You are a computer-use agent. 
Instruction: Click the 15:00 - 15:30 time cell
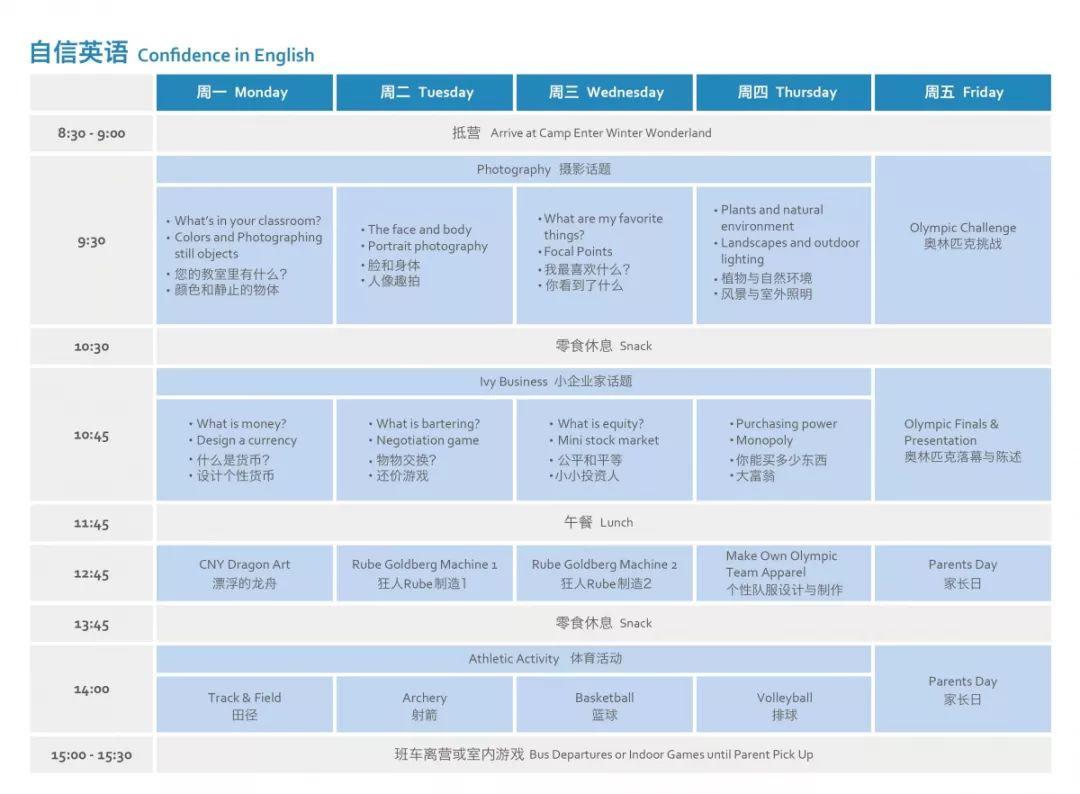[x=92, y=755]
